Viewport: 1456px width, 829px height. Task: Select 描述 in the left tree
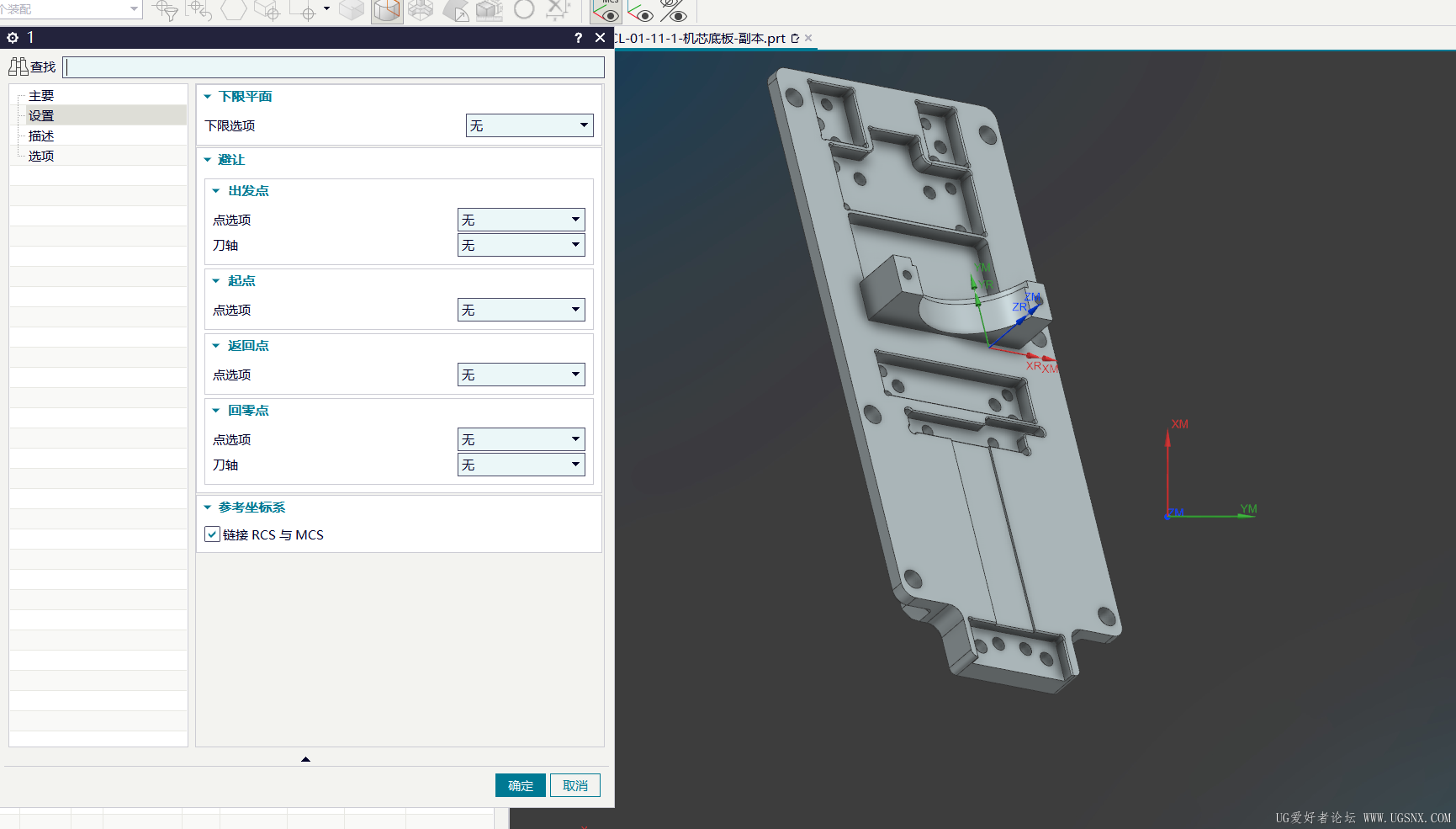[41, 136]
